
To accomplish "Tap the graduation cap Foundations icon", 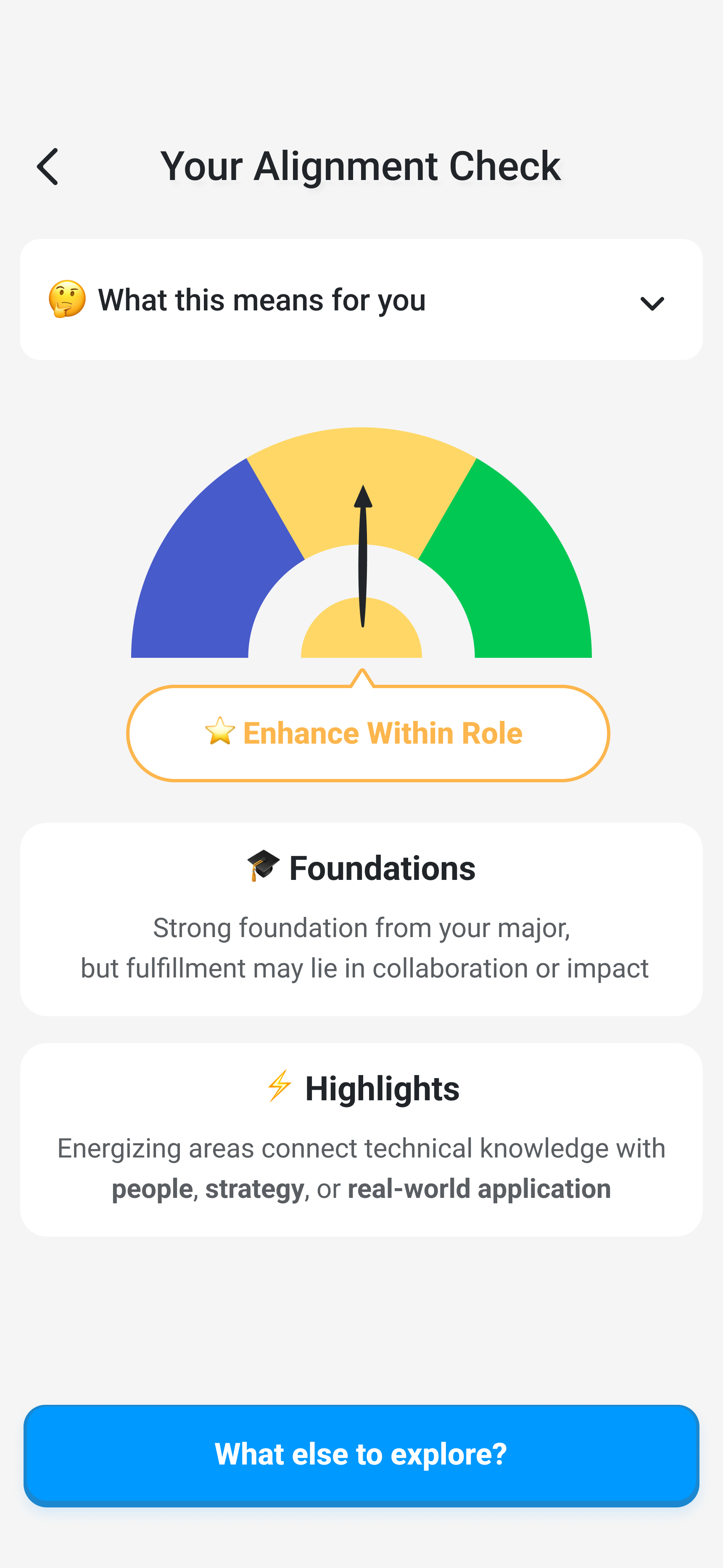I will tap(263, 865).
